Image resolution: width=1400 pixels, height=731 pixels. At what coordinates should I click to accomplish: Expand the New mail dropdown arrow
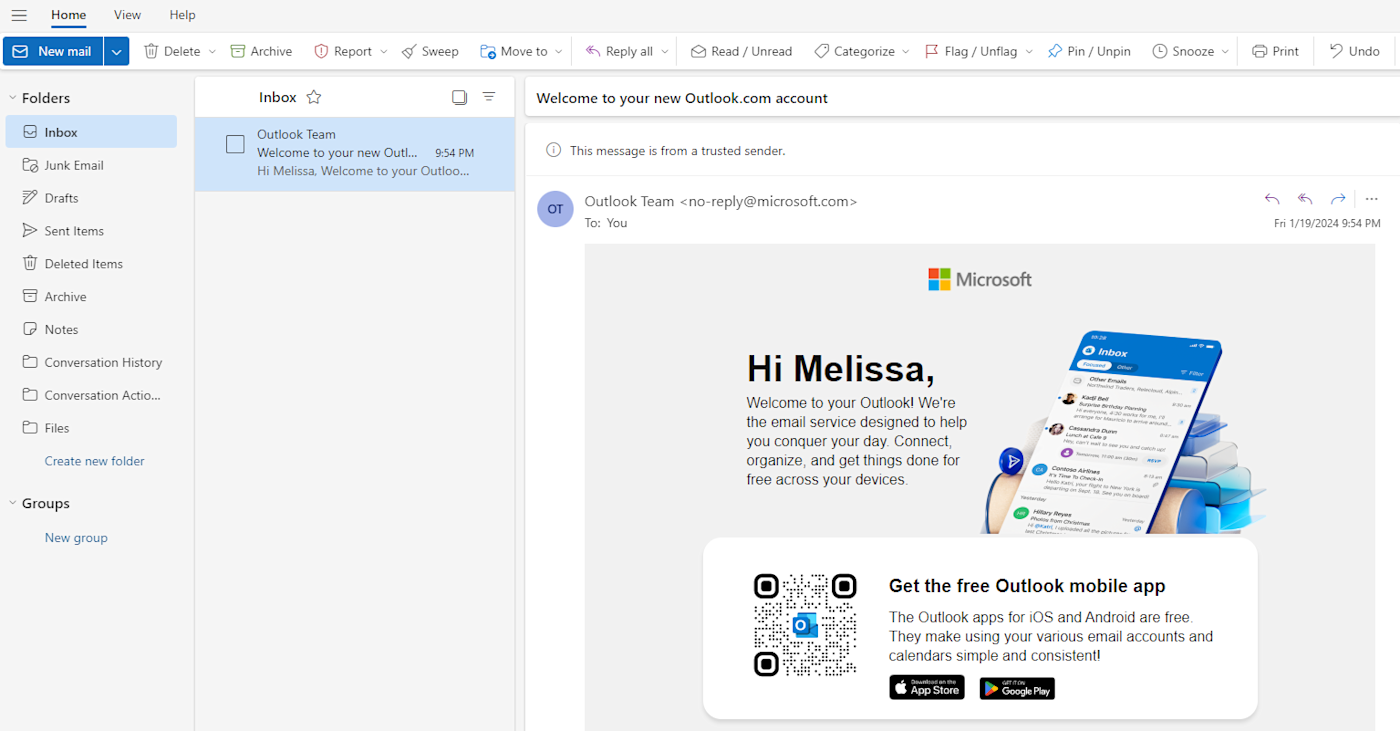(117, 51)
